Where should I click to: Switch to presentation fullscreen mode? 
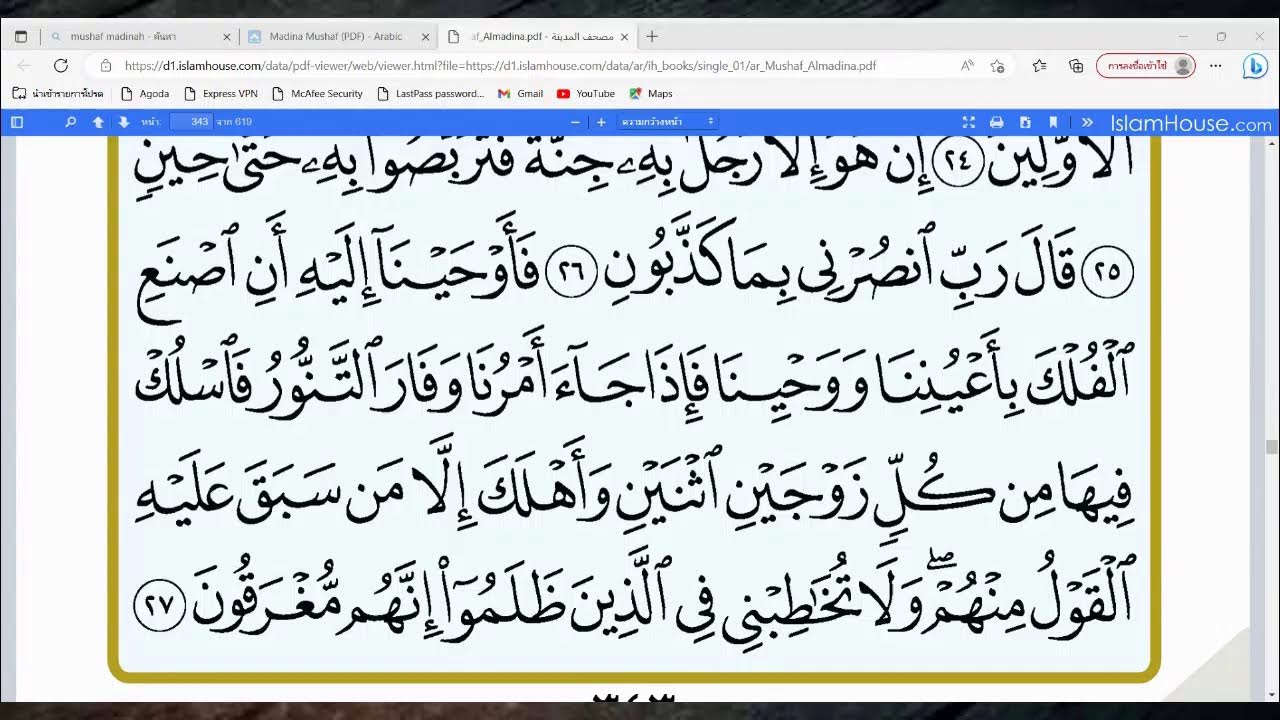click(x=968, y=122)
